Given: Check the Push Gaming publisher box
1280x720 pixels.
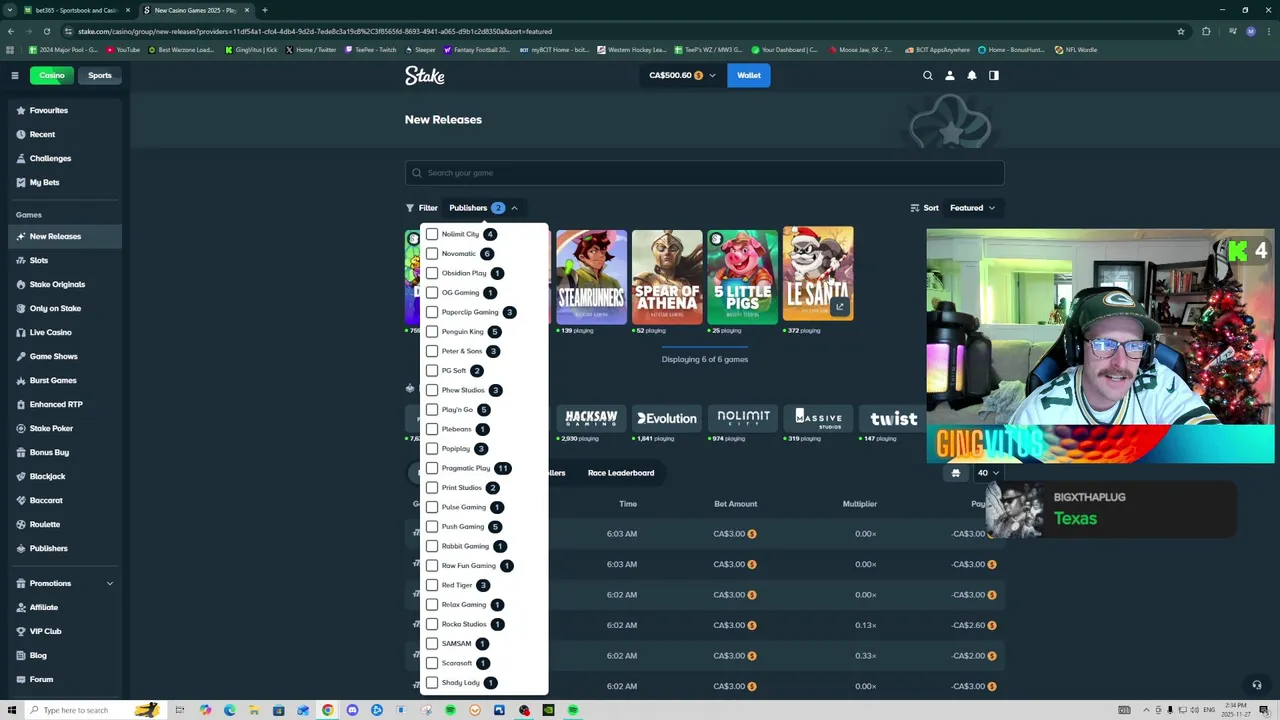Looking at the screenshot, I should [x=432, y=526].
